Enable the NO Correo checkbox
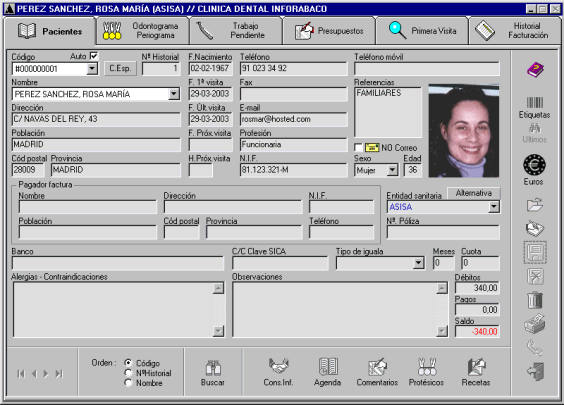564x405 pixels. 358,147
